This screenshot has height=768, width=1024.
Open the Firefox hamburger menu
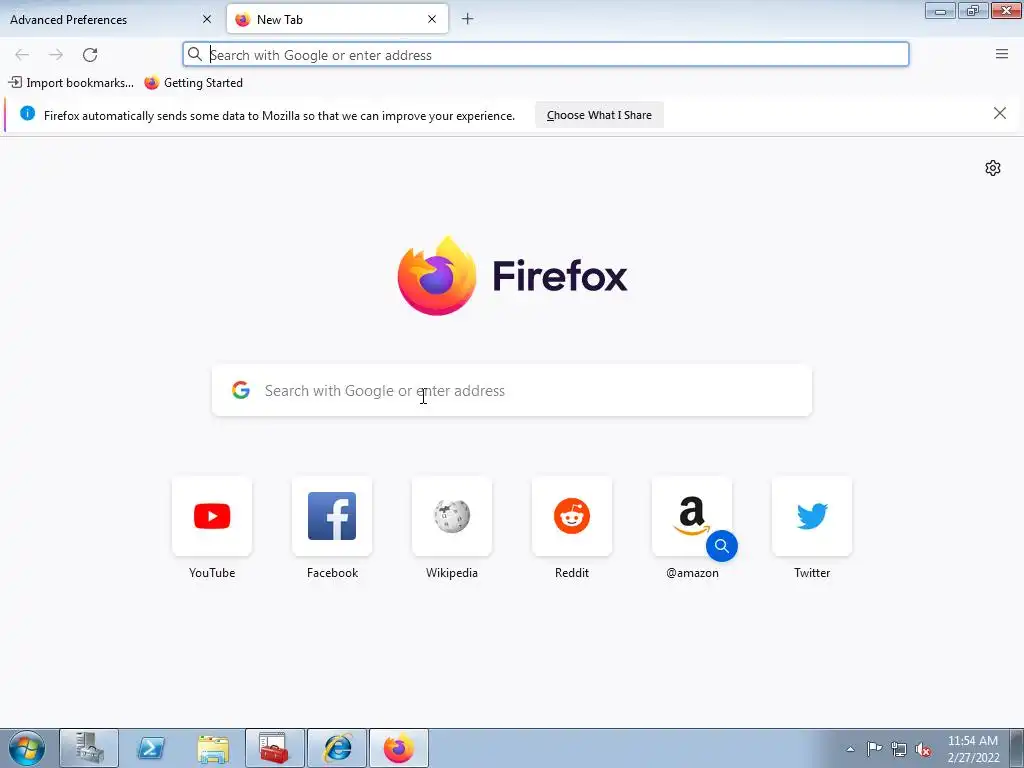[x=1002, y=54]
